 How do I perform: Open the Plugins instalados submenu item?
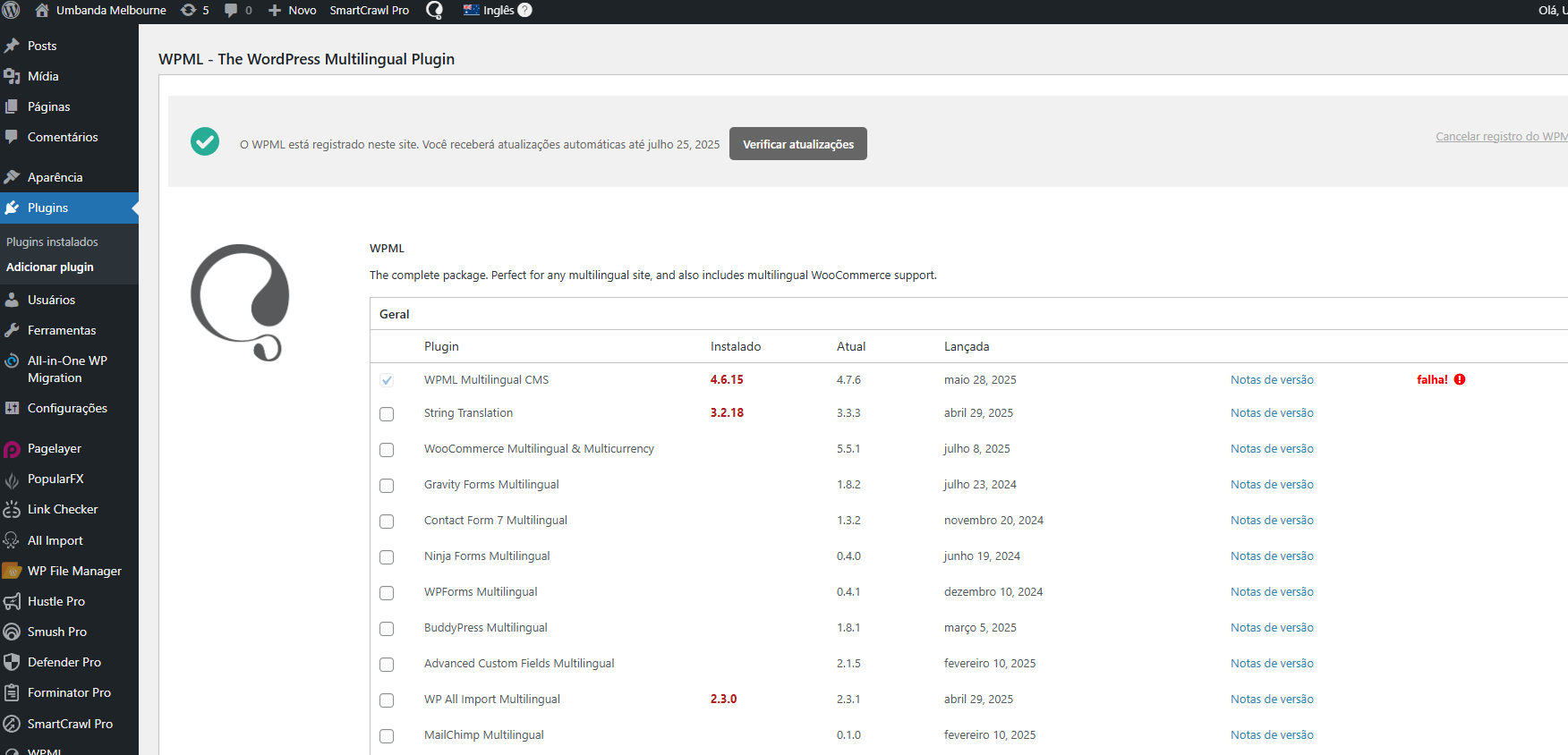click(x=52, y=242)
